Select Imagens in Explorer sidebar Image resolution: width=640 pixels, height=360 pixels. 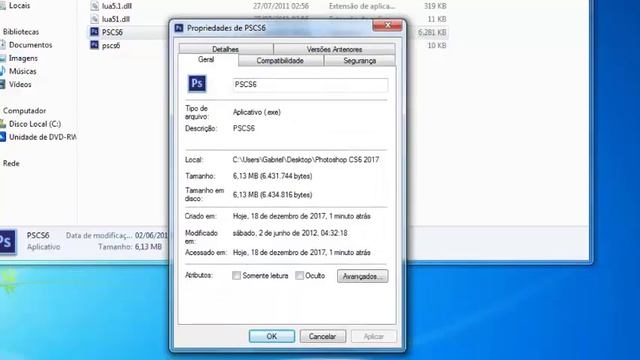tap(23, 58)
